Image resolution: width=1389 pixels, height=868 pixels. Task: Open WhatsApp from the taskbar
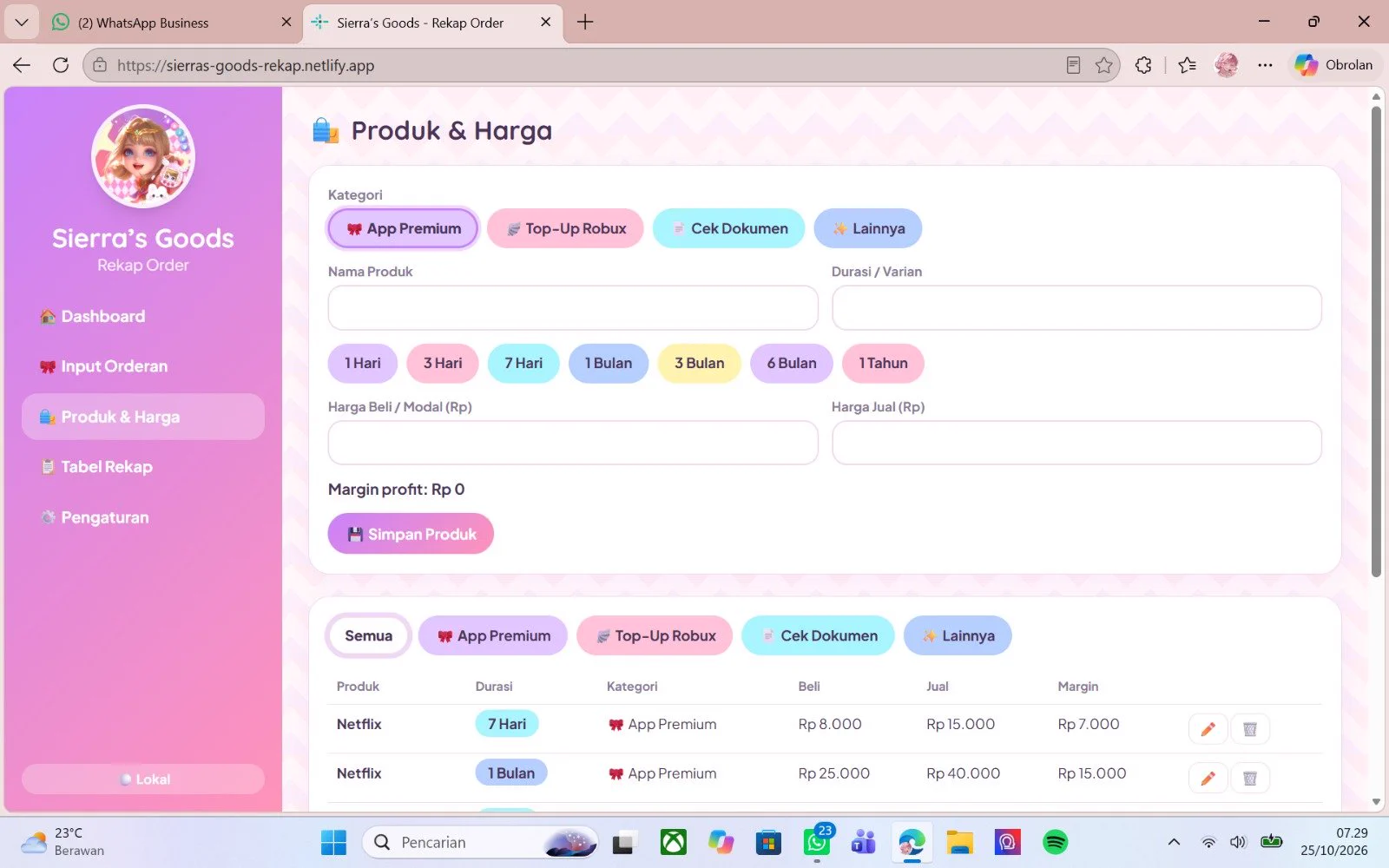pyautogui.click(x=817, y=842)
